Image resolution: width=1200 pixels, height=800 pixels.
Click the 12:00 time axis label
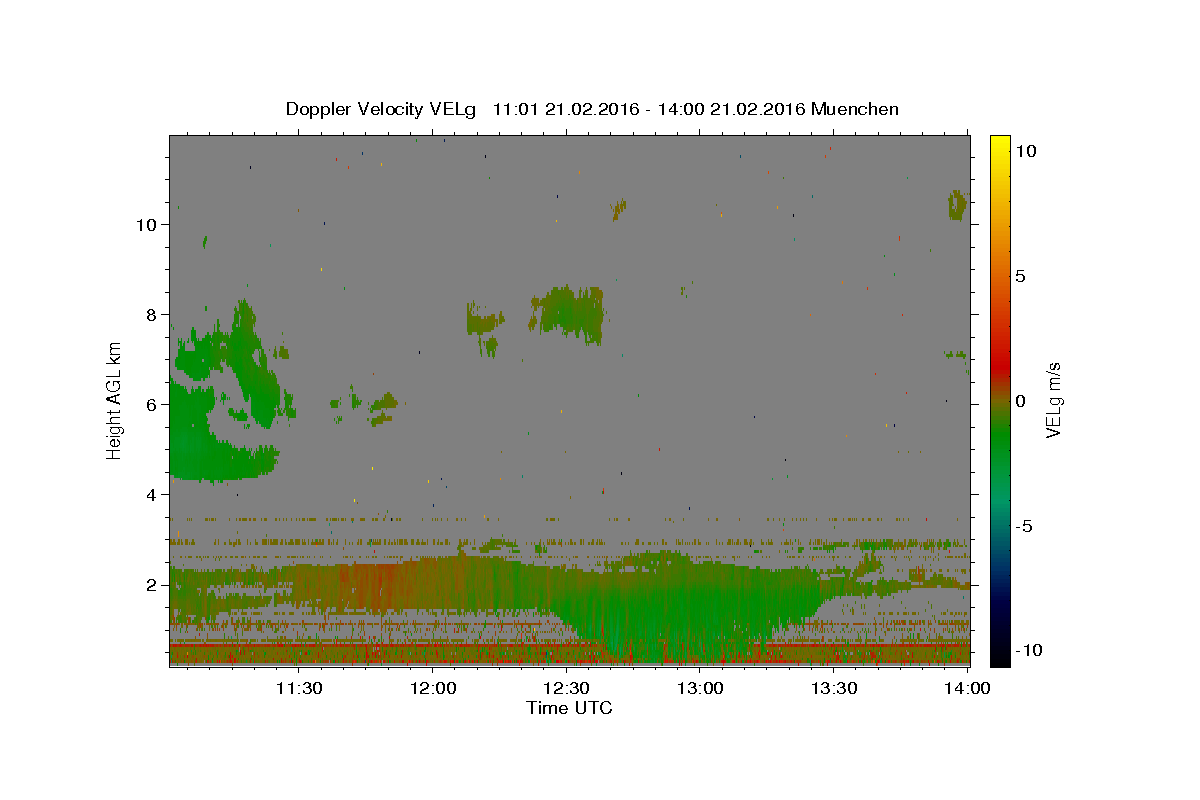pos(434,688)
